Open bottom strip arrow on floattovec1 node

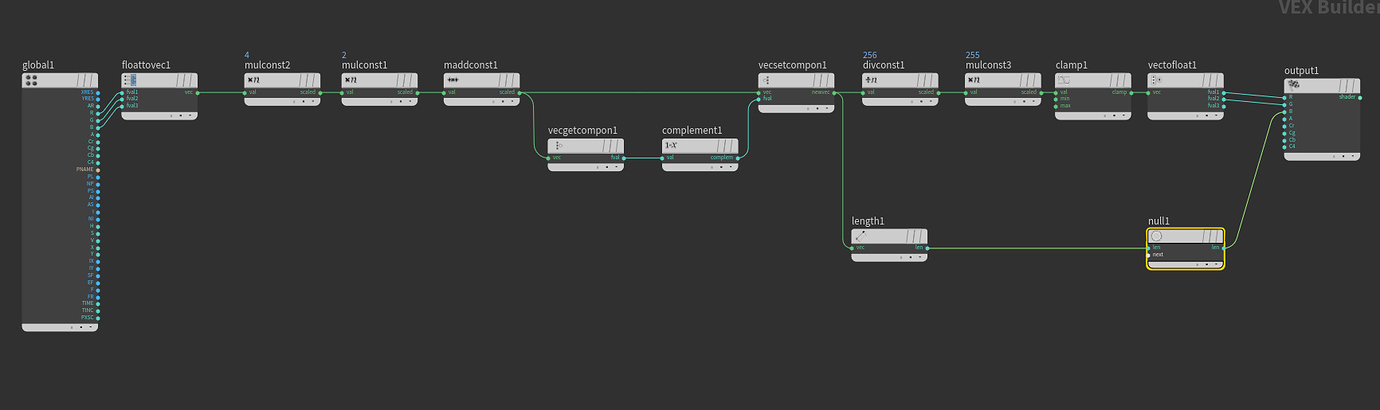point(190,116)
